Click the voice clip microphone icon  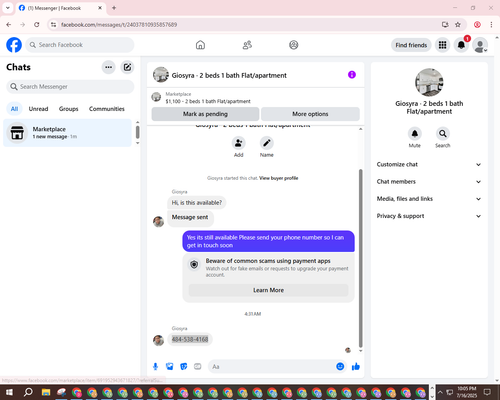click(x=155, y=367)
